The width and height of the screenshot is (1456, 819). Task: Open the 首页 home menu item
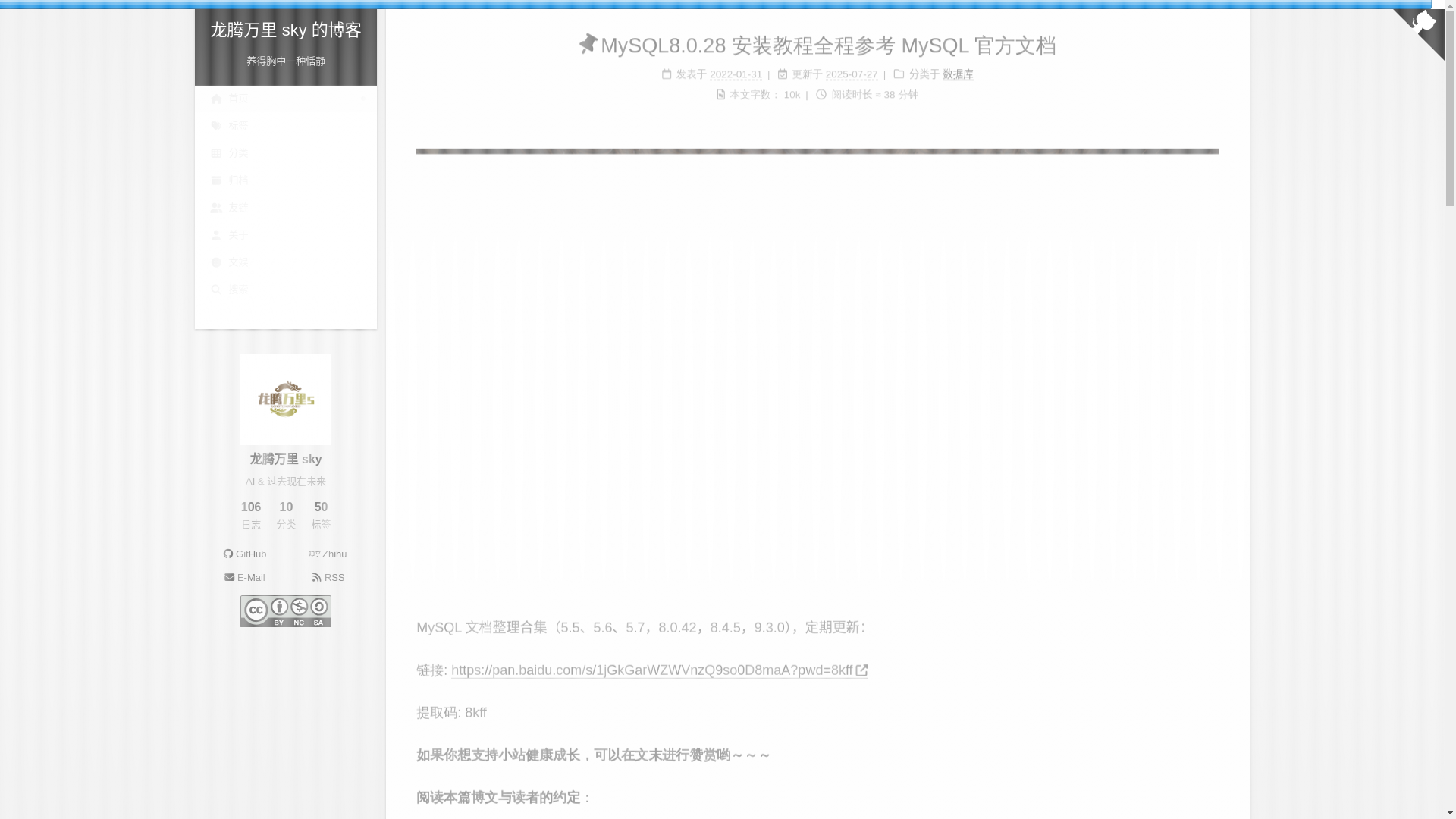point(285,99)
